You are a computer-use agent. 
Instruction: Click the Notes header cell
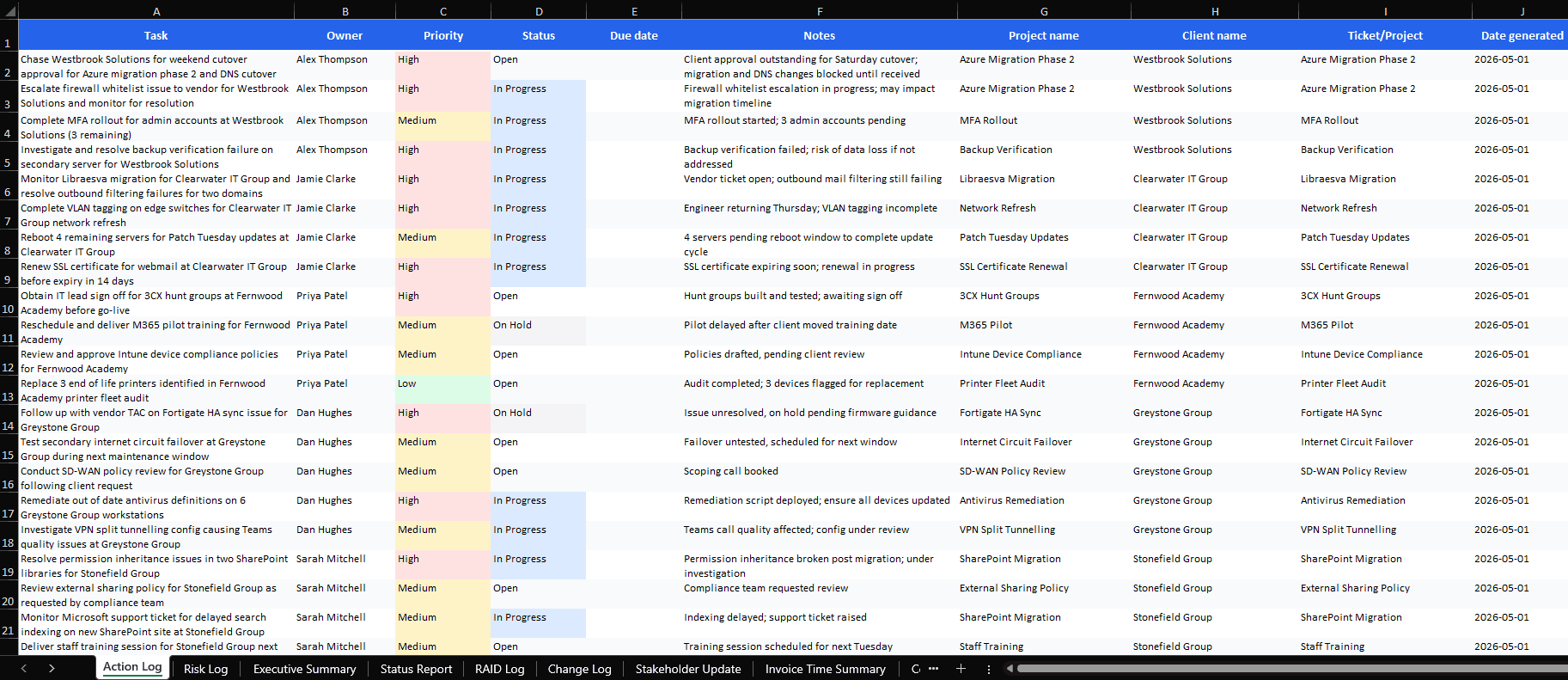pos(820,35)
